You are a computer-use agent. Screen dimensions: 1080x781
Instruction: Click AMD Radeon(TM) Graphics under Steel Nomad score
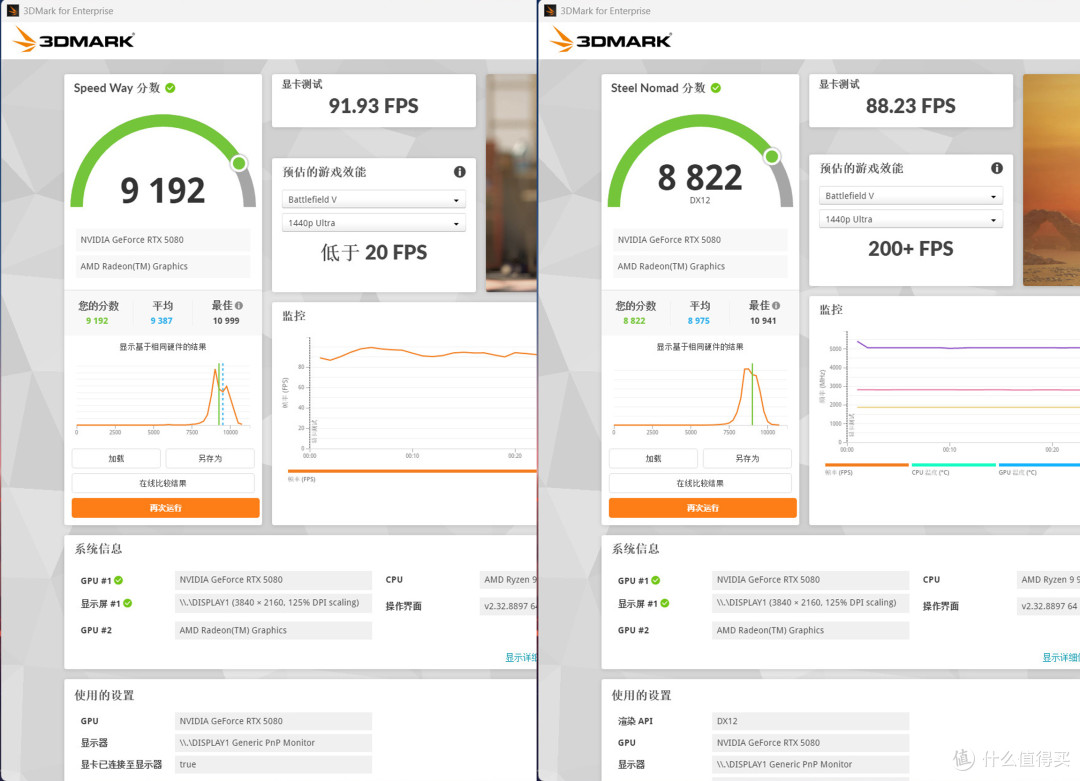coord(700,266)
